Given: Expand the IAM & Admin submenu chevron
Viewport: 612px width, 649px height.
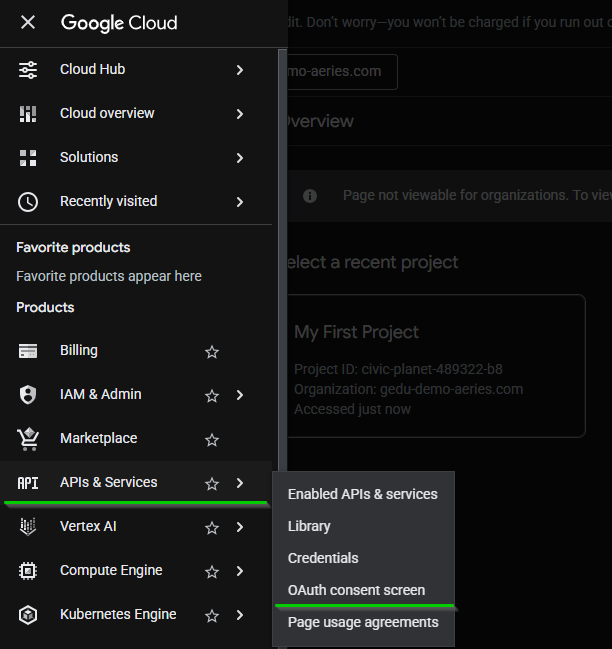Looking at the screenshot, I should 240,395.
